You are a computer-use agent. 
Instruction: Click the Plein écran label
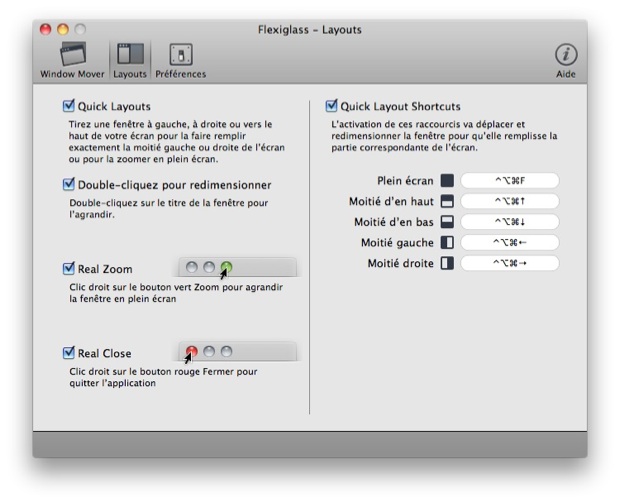405,181
